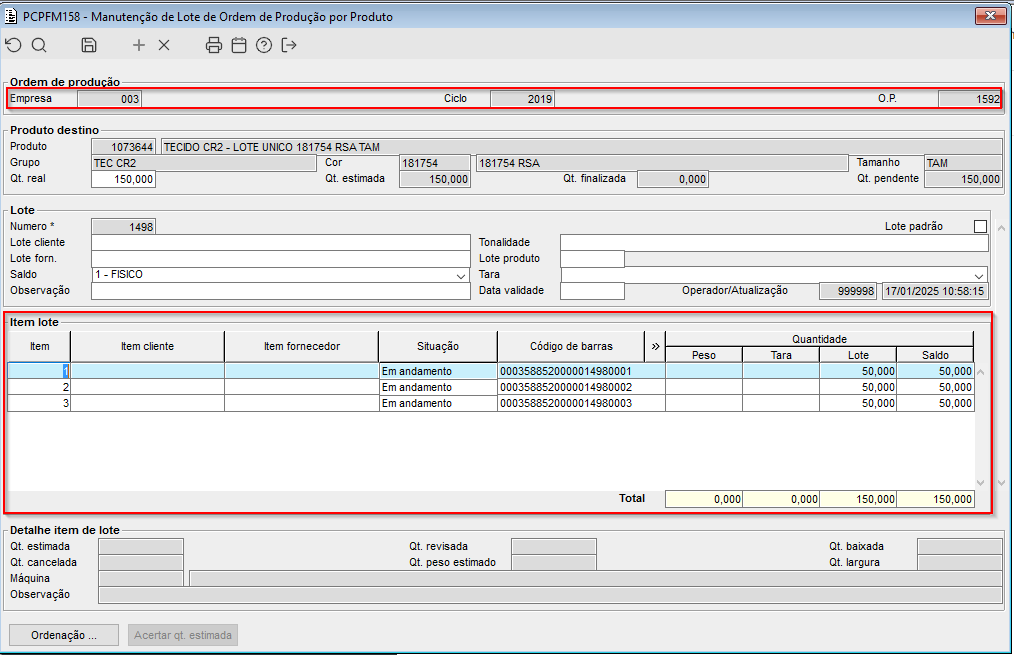The image size is (1014, 655).
Task: Select the barcode cell ending in 0003
Action: 581,403
